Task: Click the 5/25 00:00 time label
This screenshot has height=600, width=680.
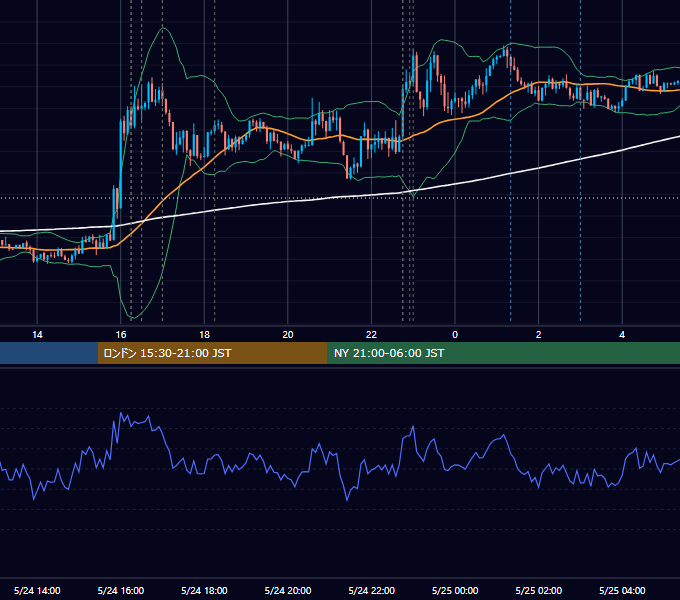Action: click(455, 590)
